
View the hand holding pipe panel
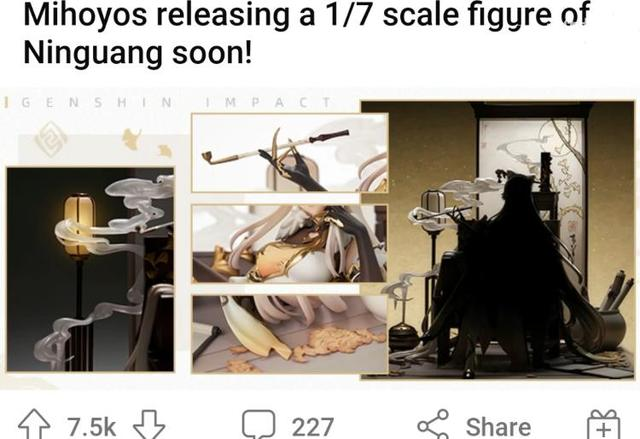(290, 153)
